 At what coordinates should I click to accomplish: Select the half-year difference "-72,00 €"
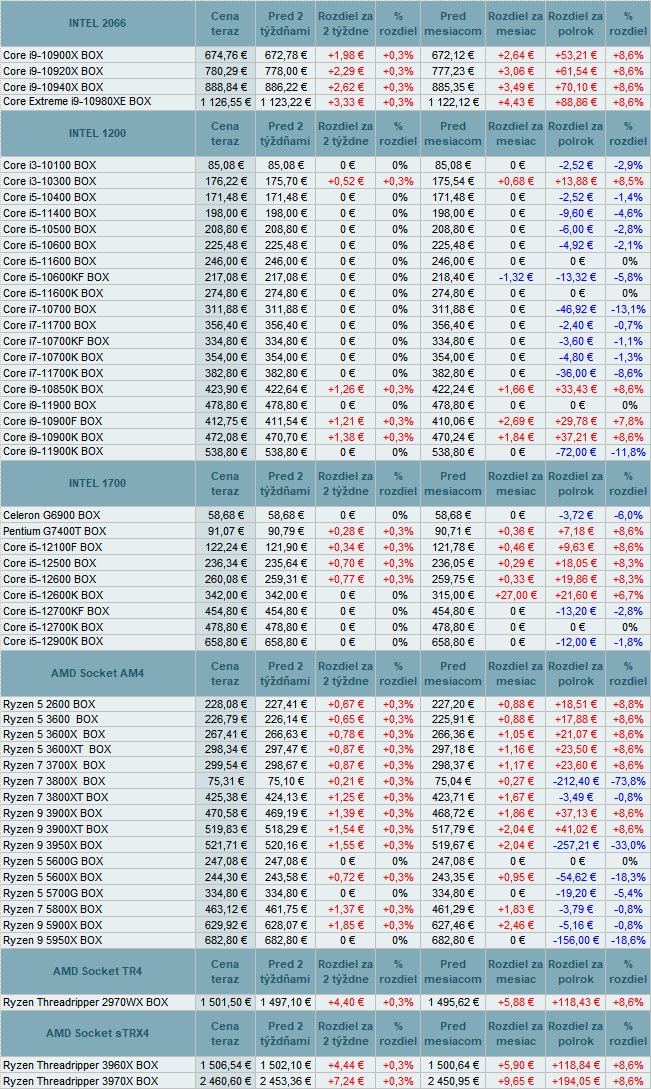pos(576,452)
